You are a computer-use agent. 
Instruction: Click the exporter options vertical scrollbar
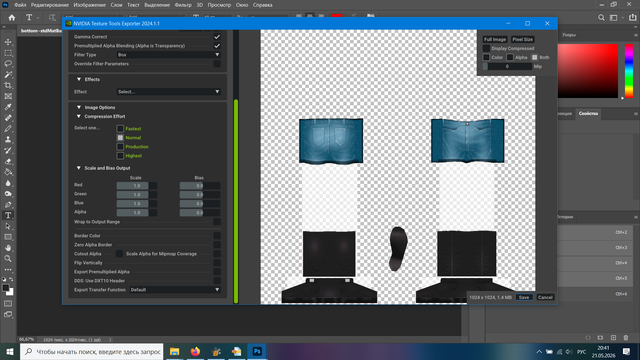pyautogui.click(x=236, y=201)
